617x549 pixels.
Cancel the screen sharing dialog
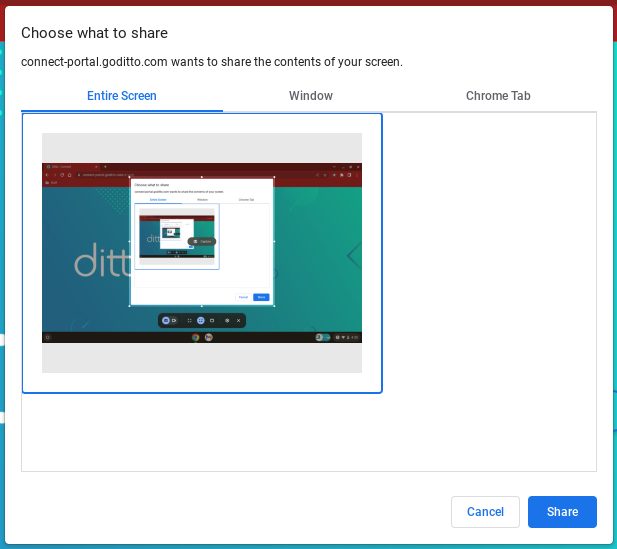pos(485,512)
